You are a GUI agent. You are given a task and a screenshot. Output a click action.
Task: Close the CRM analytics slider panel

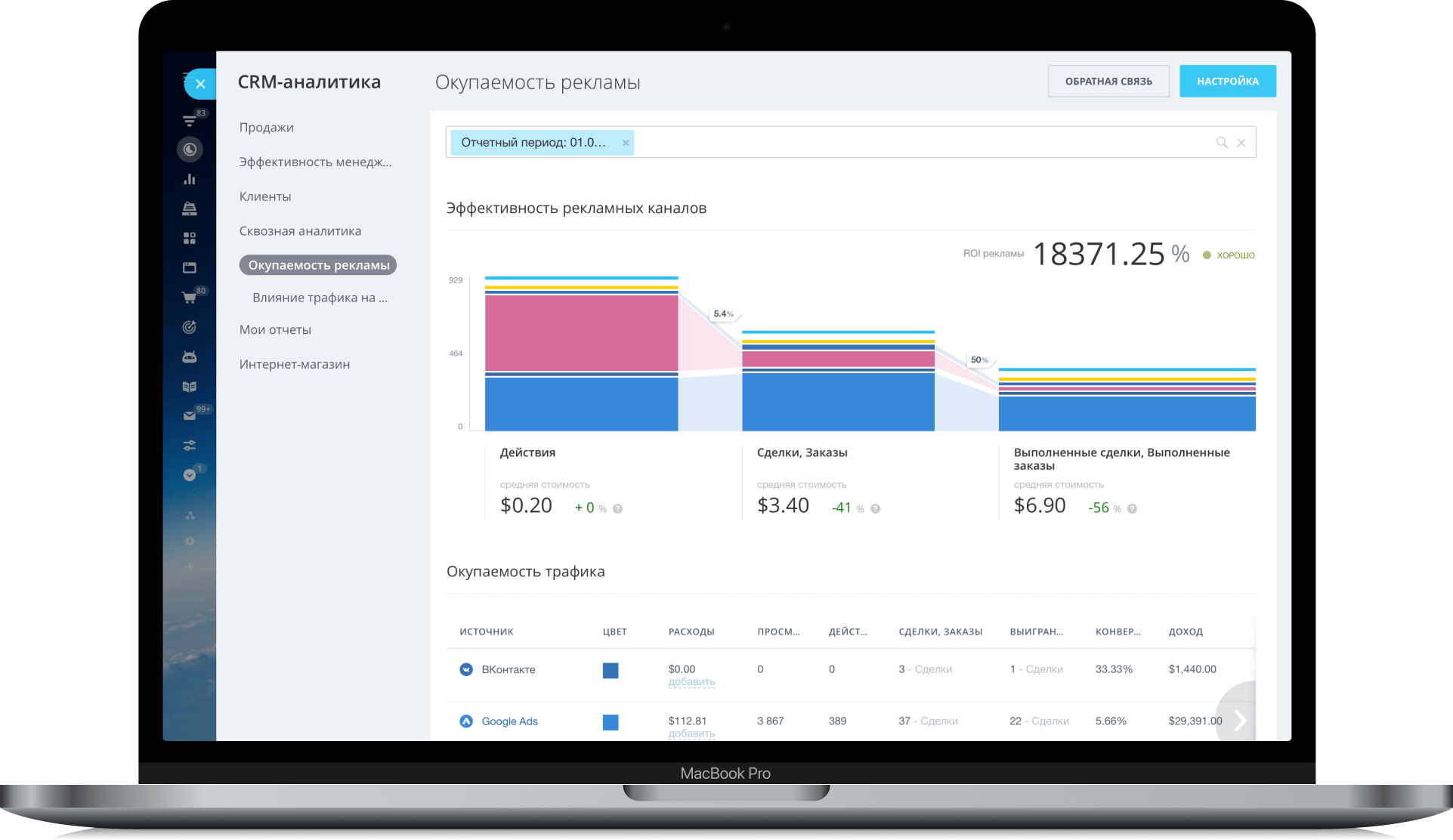(200, 84)
